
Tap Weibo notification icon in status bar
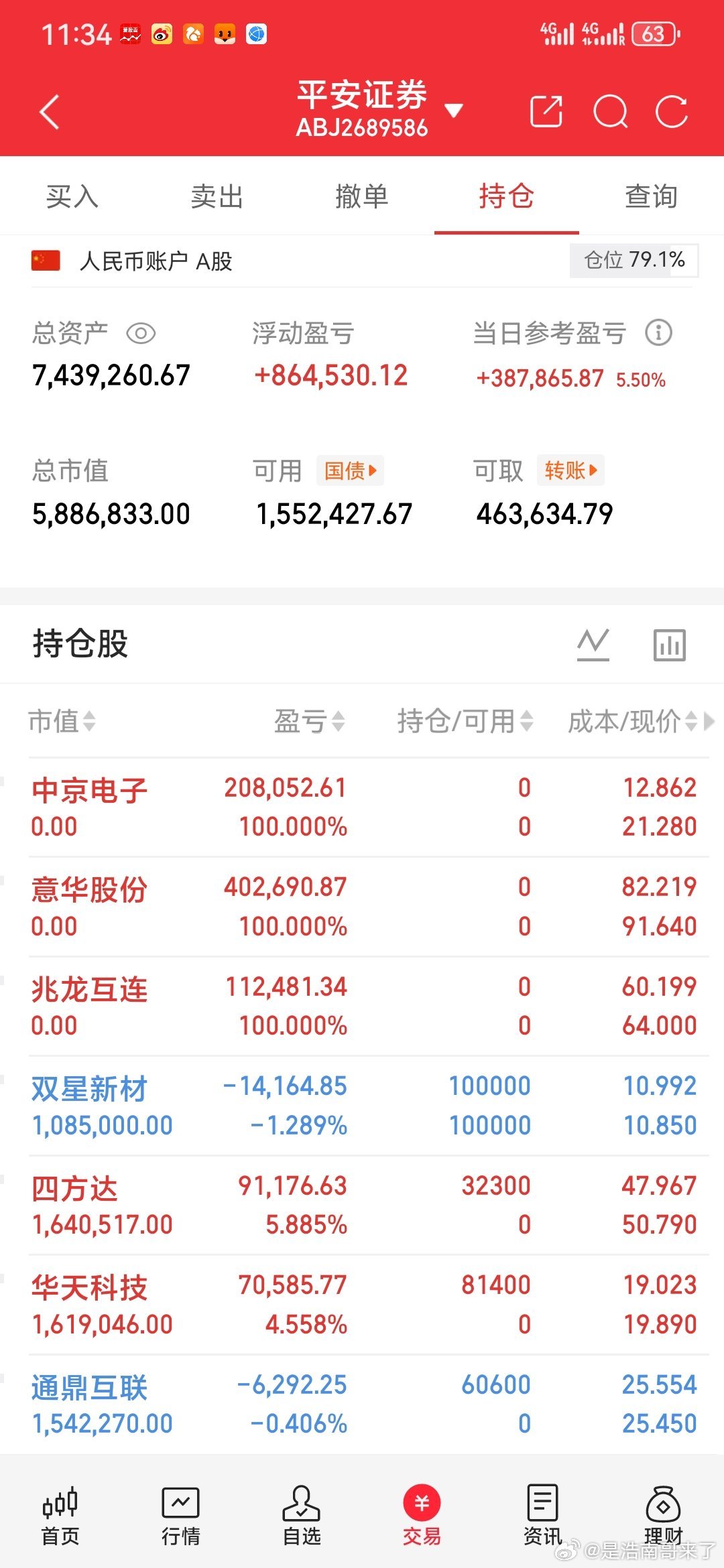pos(162,34)
